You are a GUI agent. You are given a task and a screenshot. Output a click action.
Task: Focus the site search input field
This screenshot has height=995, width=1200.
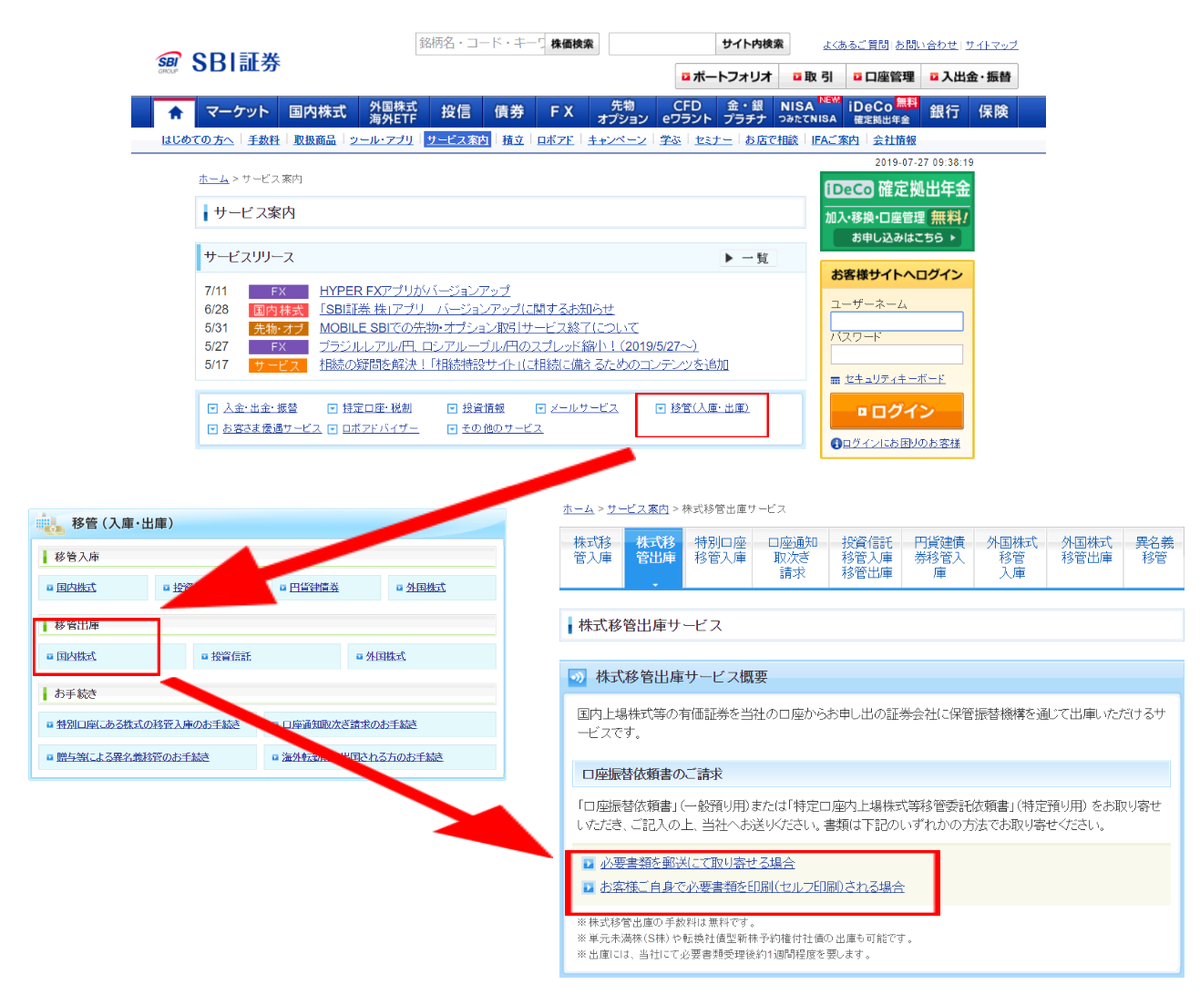661,44
